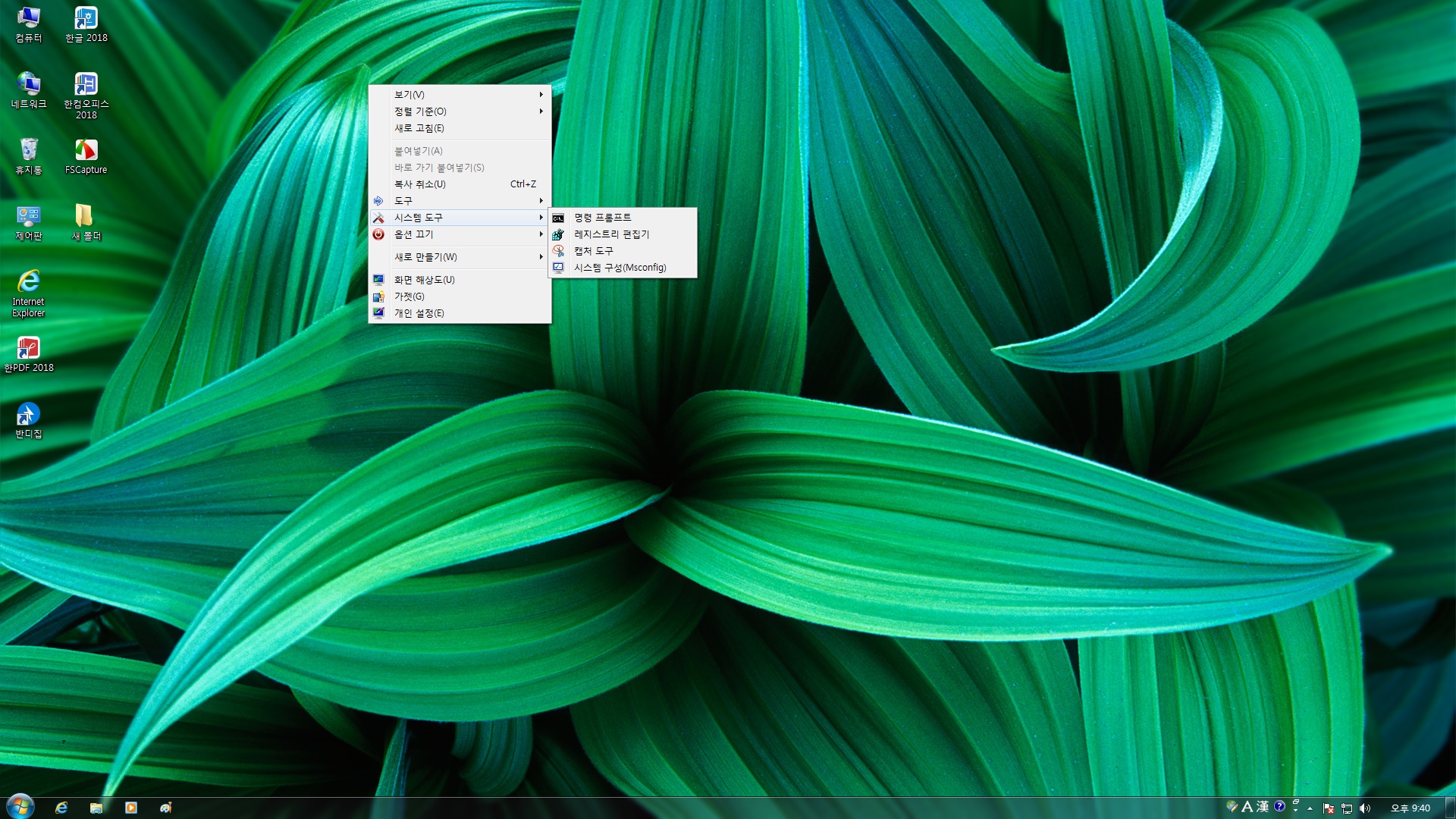1456x819 pixels.
Task: Open Windows Explorer from the taskbar
Action: pyautogui.click(x=96, y=808)
